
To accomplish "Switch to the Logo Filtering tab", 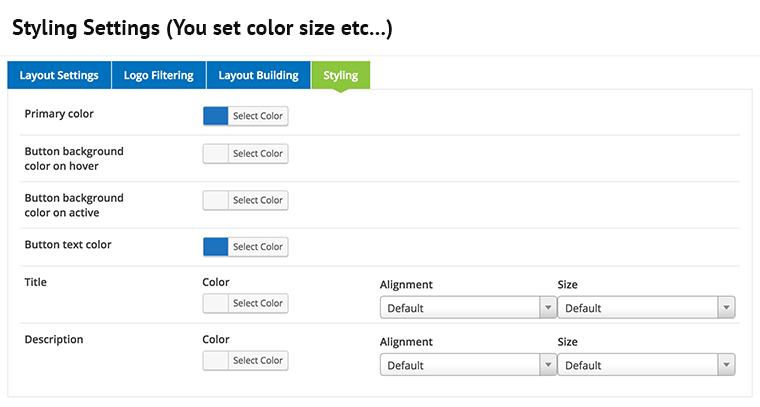I will click(x=159, y=75).
